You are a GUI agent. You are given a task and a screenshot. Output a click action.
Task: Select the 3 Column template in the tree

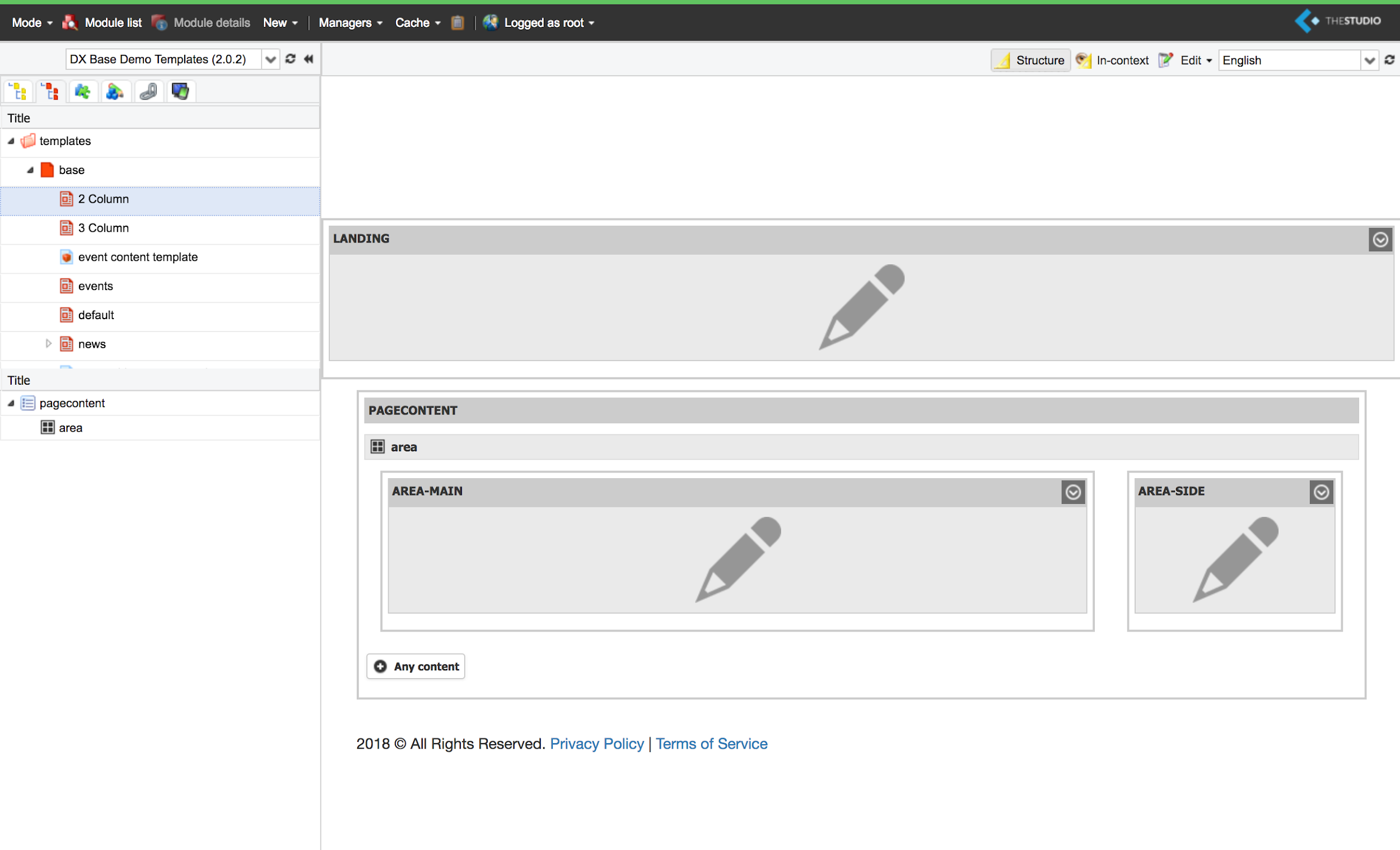pos(104,227)
